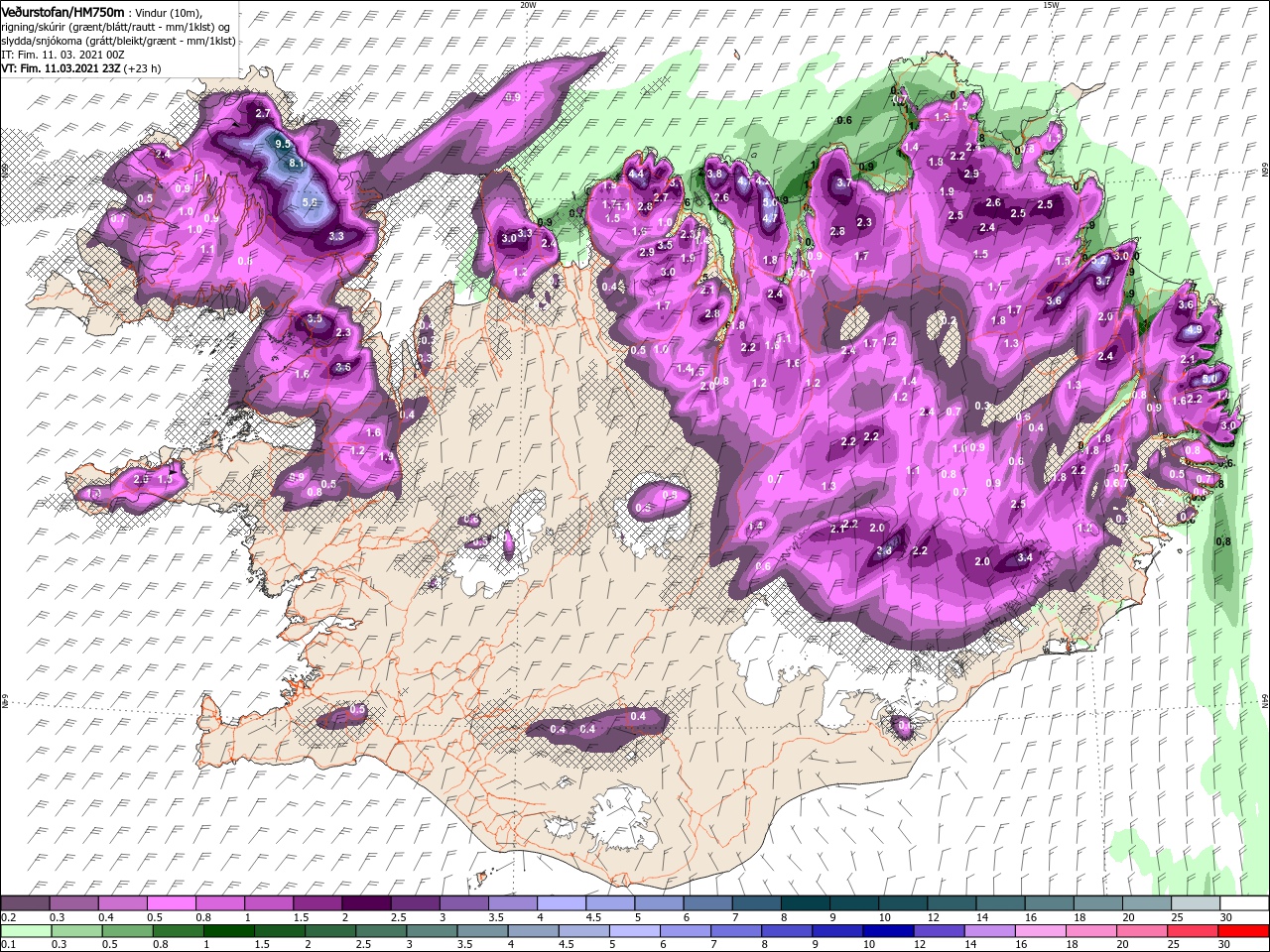Click the 20W longitude label
The image size is (1270, 952).
coord(528,5)
